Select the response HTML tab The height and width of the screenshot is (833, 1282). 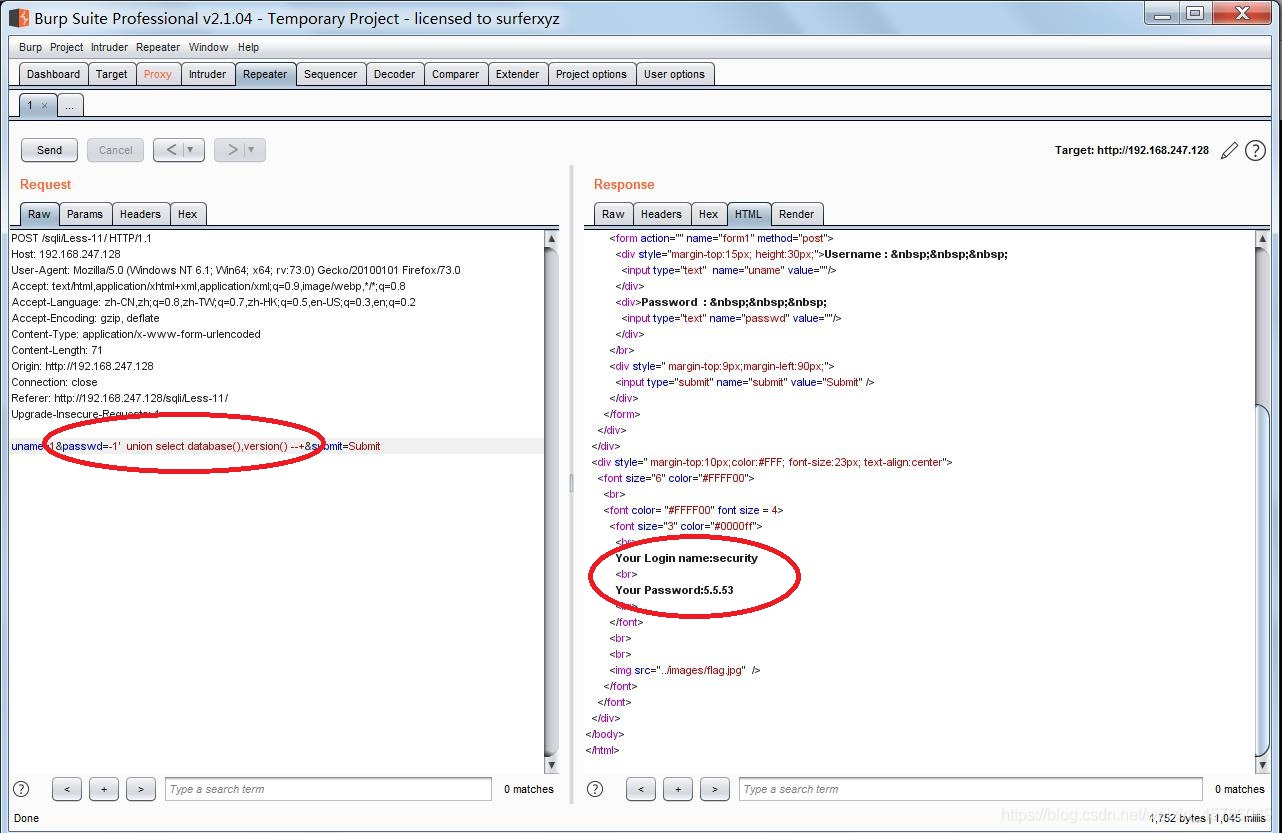click(748, 214)
